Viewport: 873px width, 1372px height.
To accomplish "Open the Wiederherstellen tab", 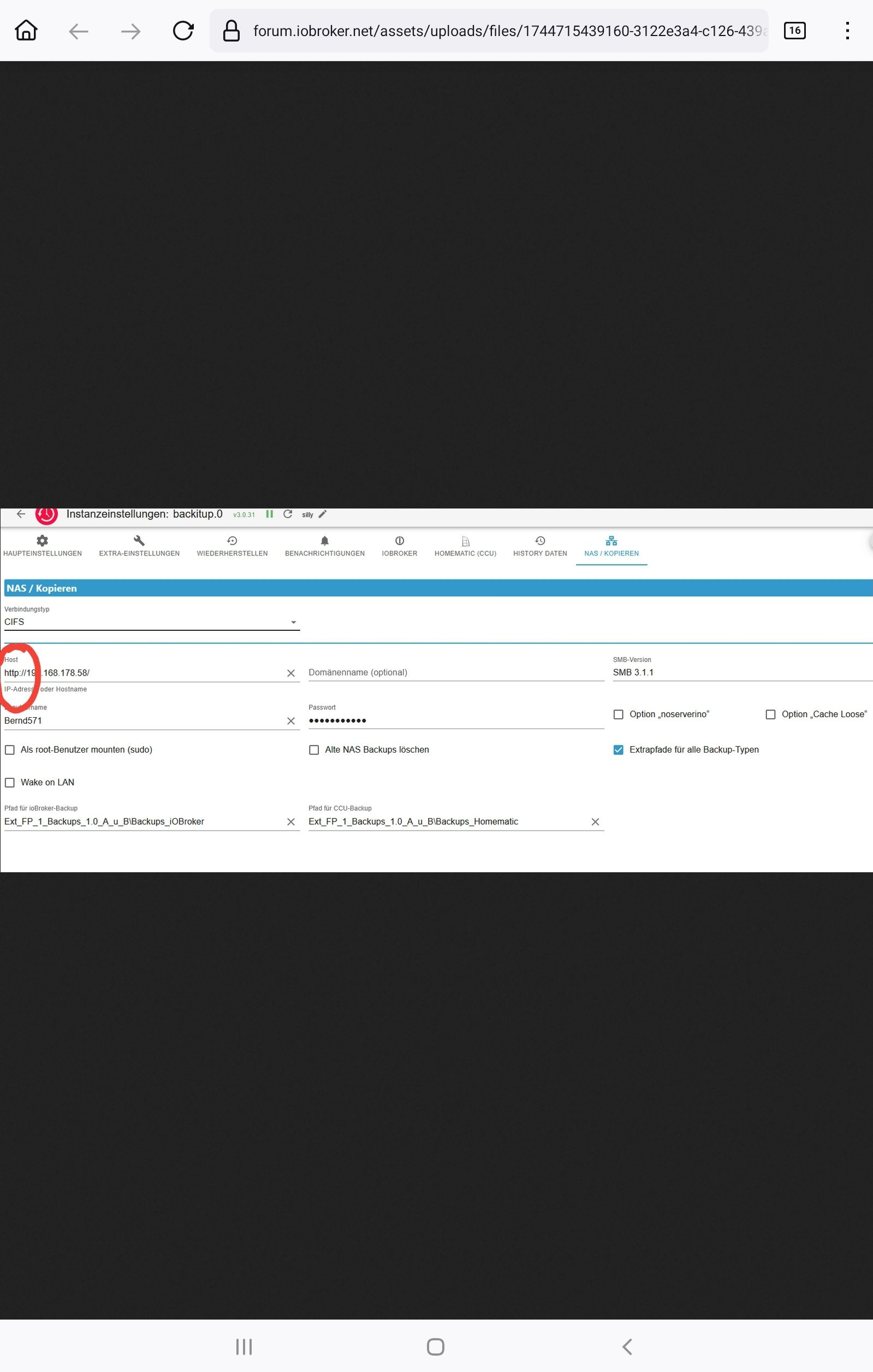I will tap(233, 546).
